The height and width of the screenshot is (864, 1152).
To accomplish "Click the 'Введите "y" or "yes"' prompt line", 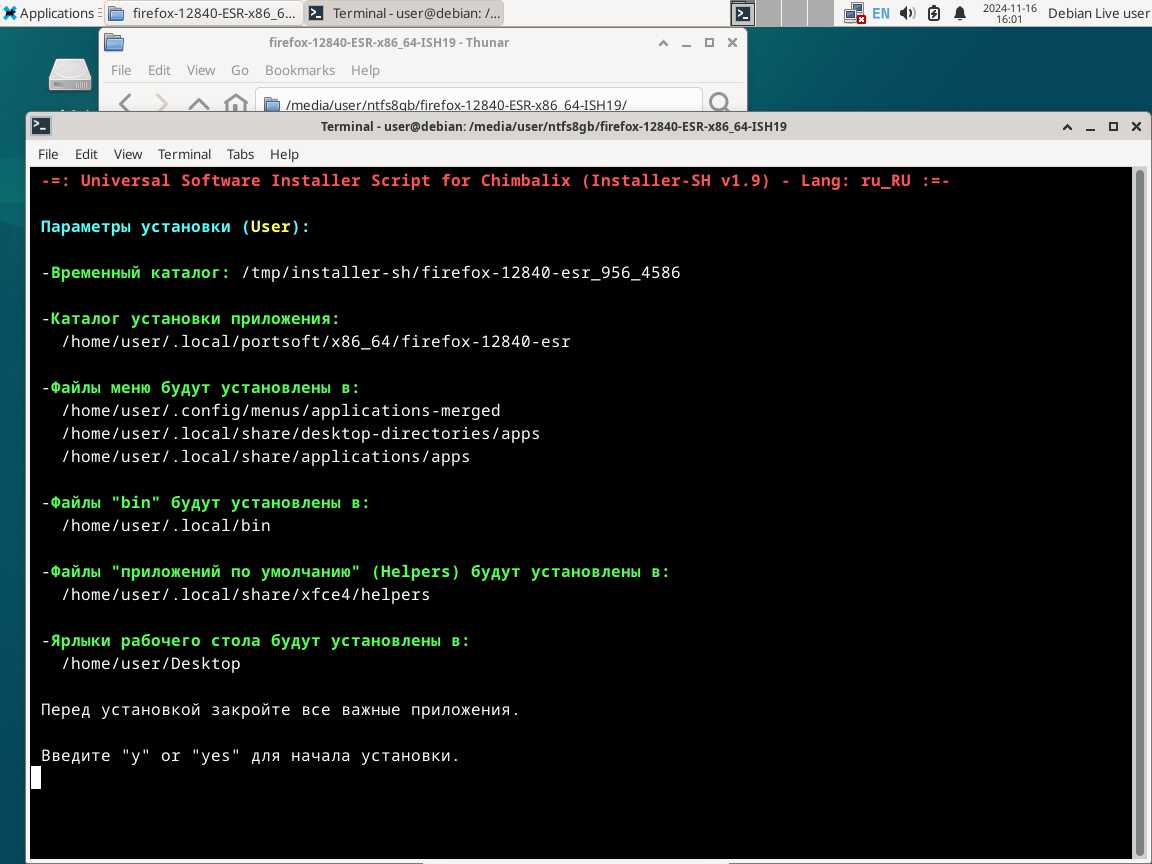I will click(x=250, y=755).
